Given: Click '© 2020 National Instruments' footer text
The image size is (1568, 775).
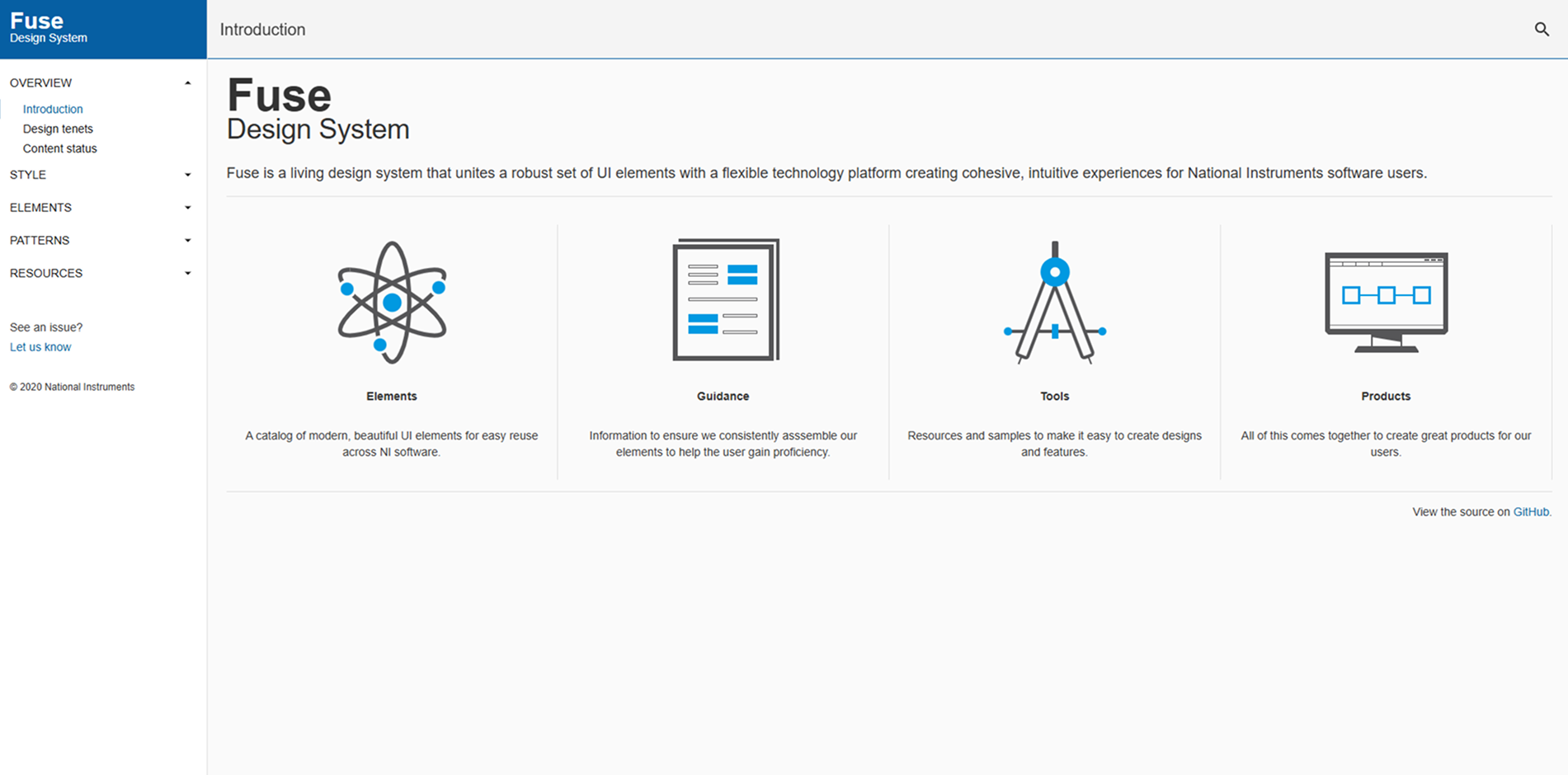Looking at the screenshot, I should (72, 387).
